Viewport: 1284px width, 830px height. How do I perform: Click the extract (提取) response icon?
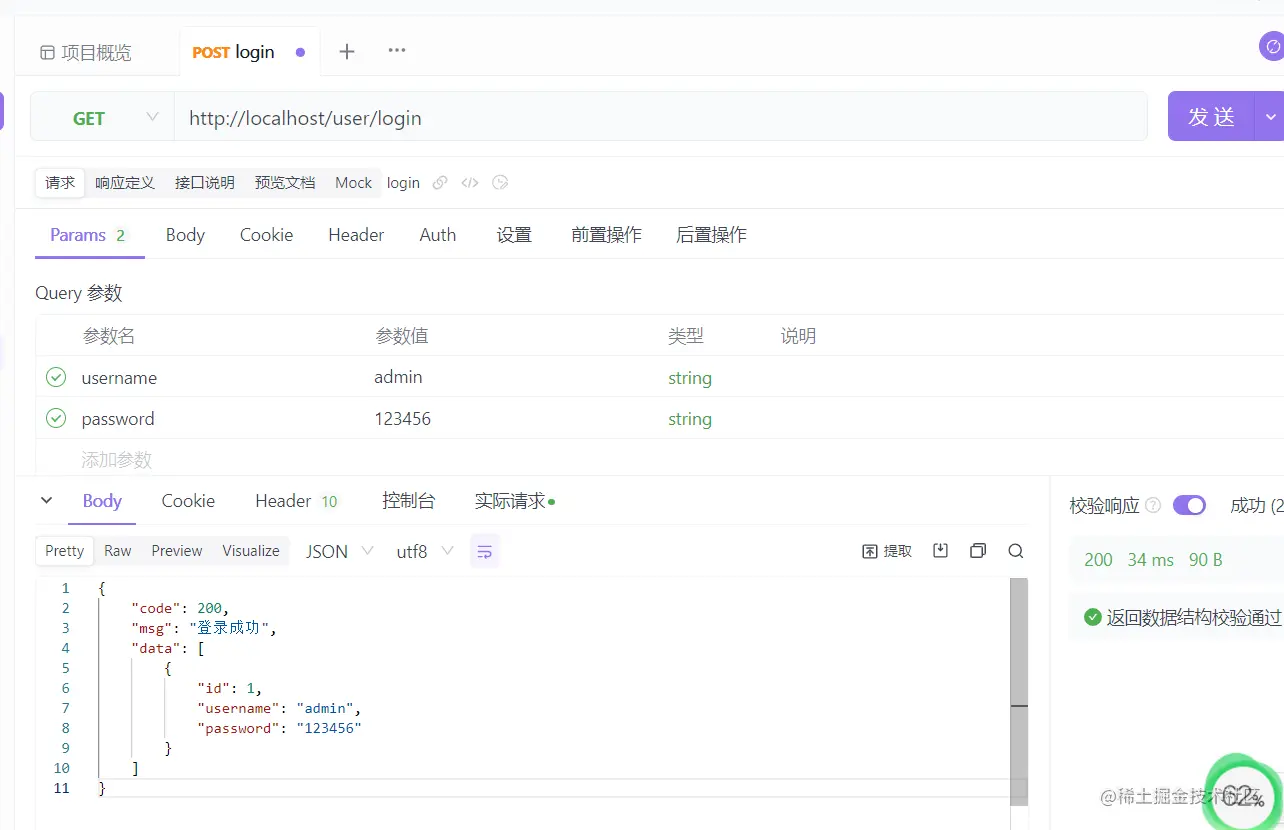point(887,551)
